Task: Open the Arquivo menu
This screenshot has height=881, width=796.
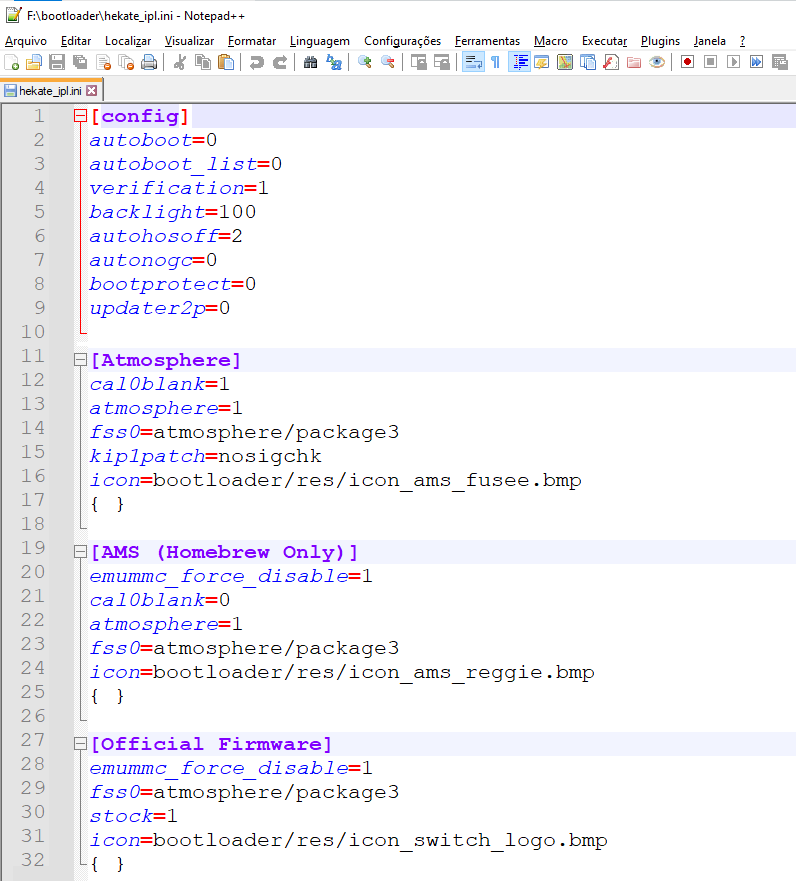Action: coord(26,41)
